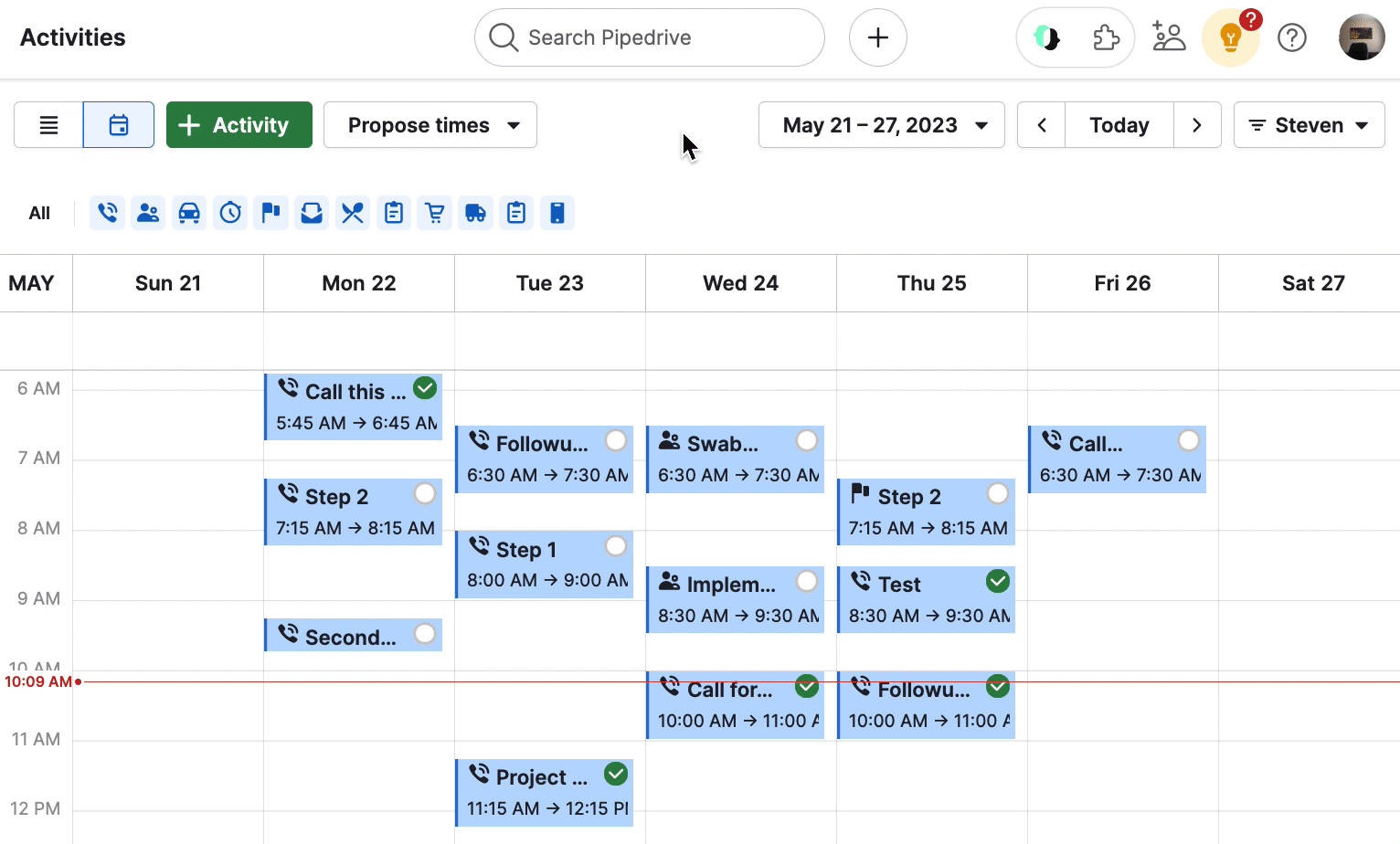Open the help question mark icon
Viewport: 1400px width, 844px height.
[x=1292, y=37]
